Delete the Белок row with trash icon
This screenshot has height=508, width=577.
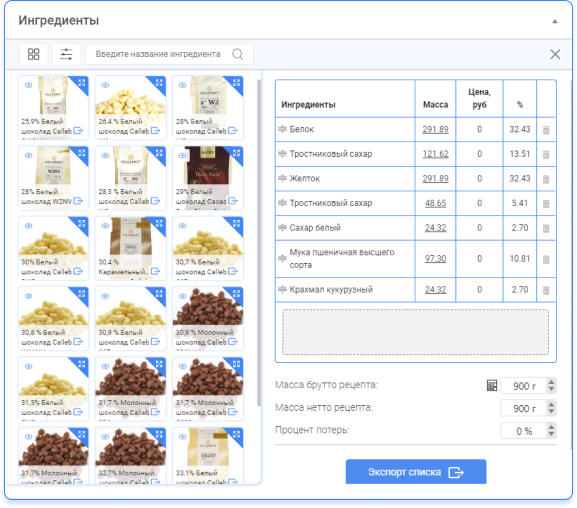pyautogui.click(x=546, y=130)
